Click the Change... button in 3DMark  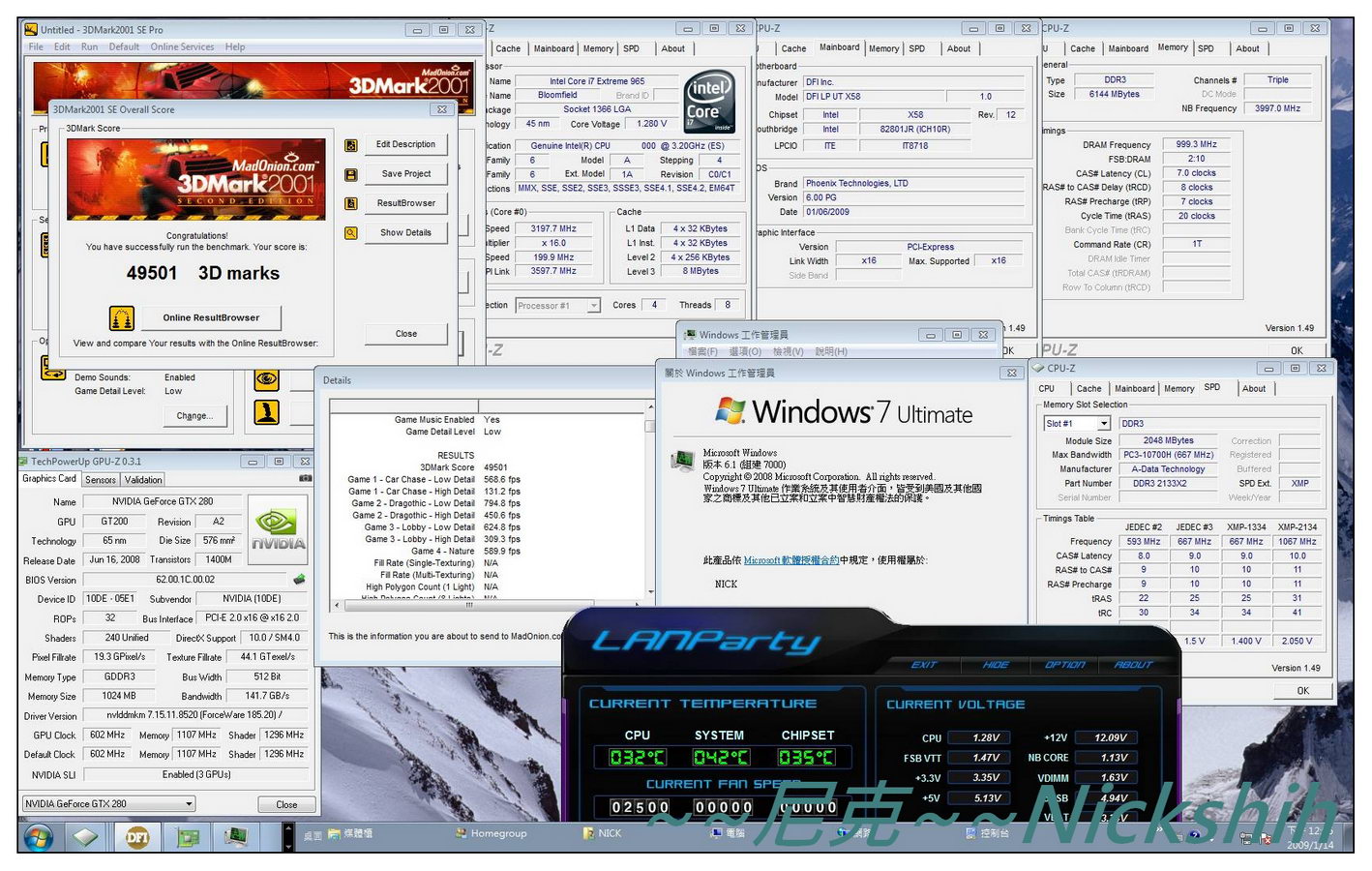tap(194, 416)
